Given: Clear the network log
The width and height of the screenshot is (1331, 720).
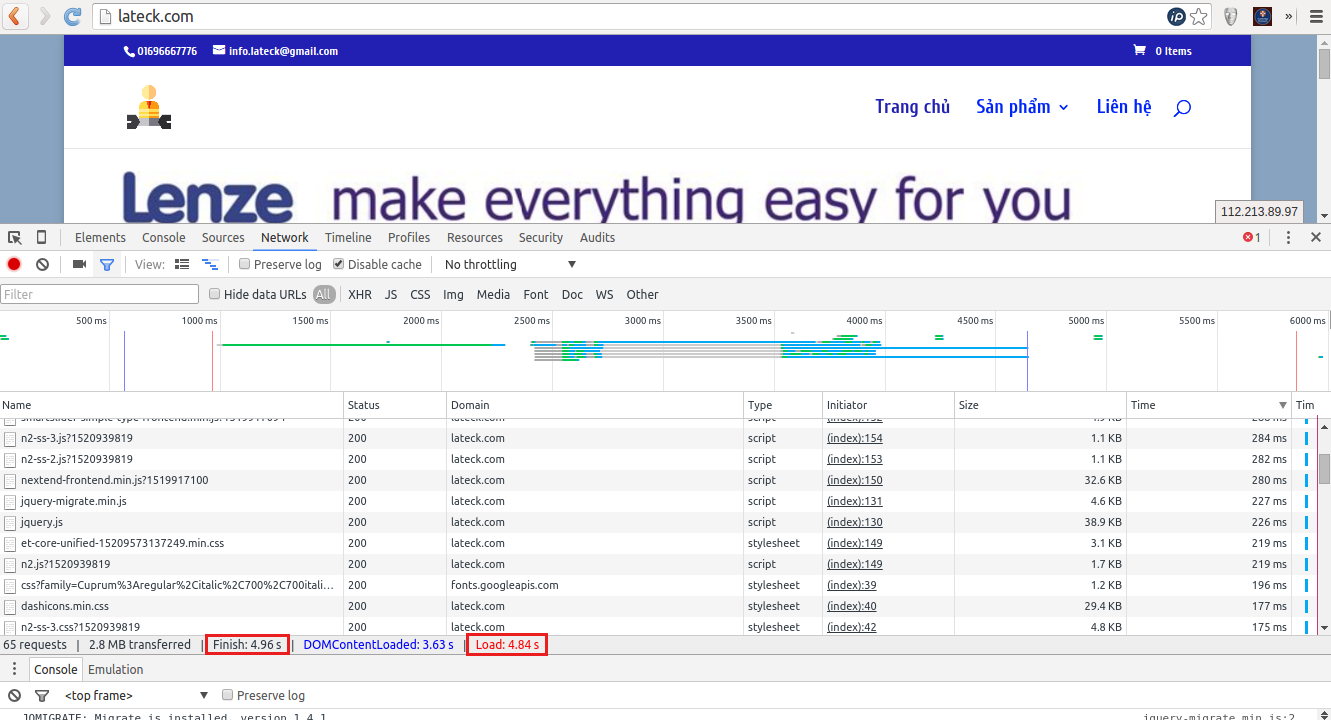Looking at the screenshot, I should [x=42, y=265].
